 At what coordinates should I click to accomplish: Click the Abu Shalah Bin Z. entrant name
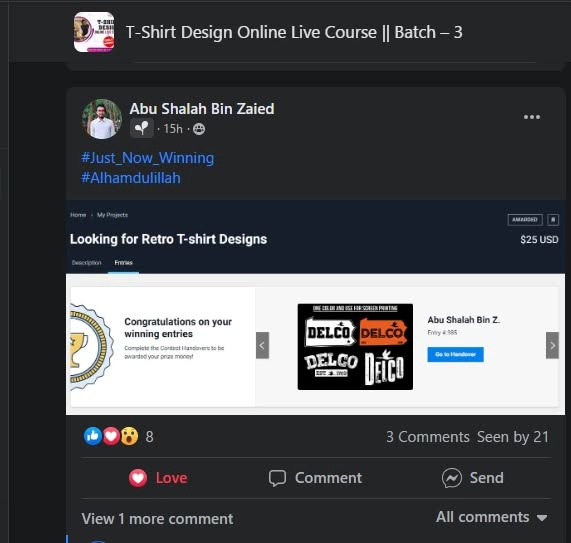463,320
